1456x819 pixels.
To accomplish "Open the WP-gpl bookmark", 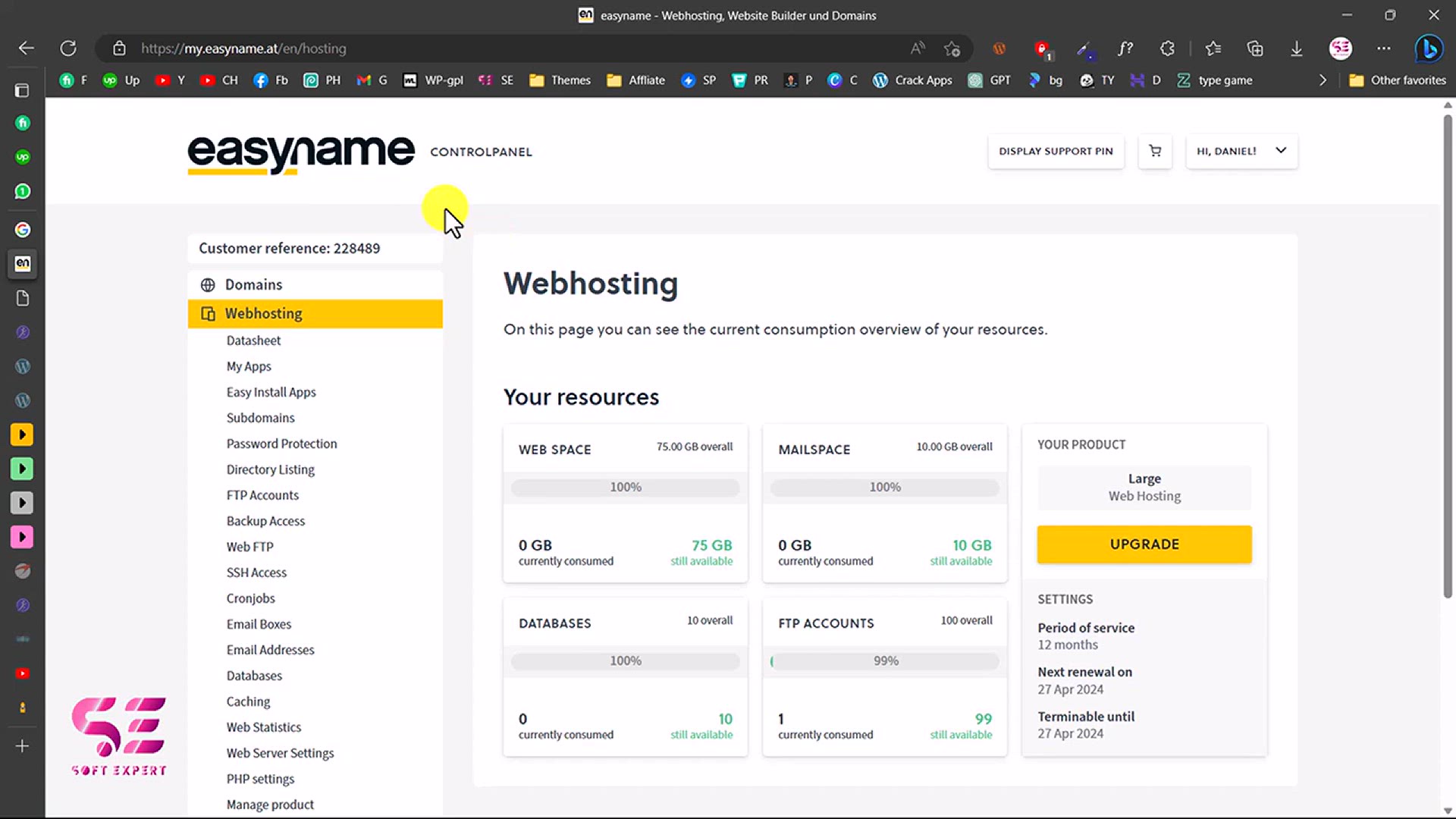I will tap(433, 80).
